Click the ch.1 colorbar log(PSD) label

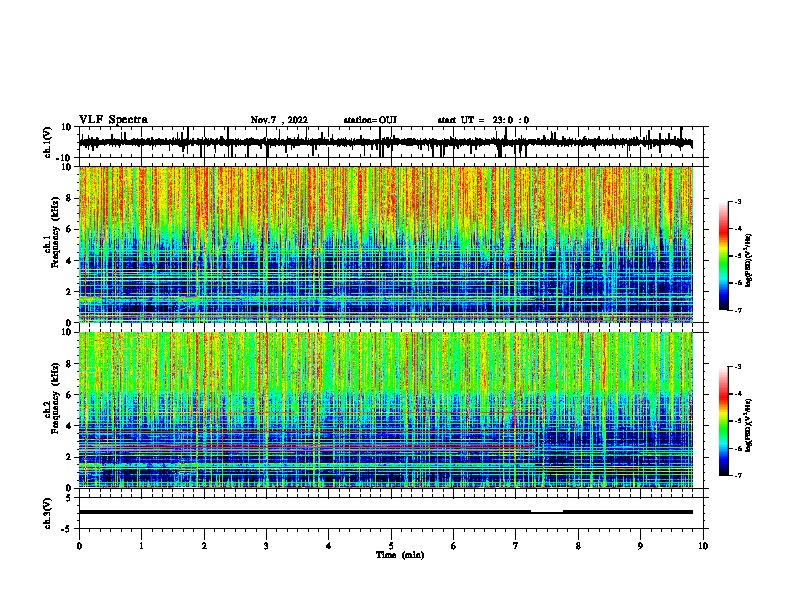click(x=748, y=260)
